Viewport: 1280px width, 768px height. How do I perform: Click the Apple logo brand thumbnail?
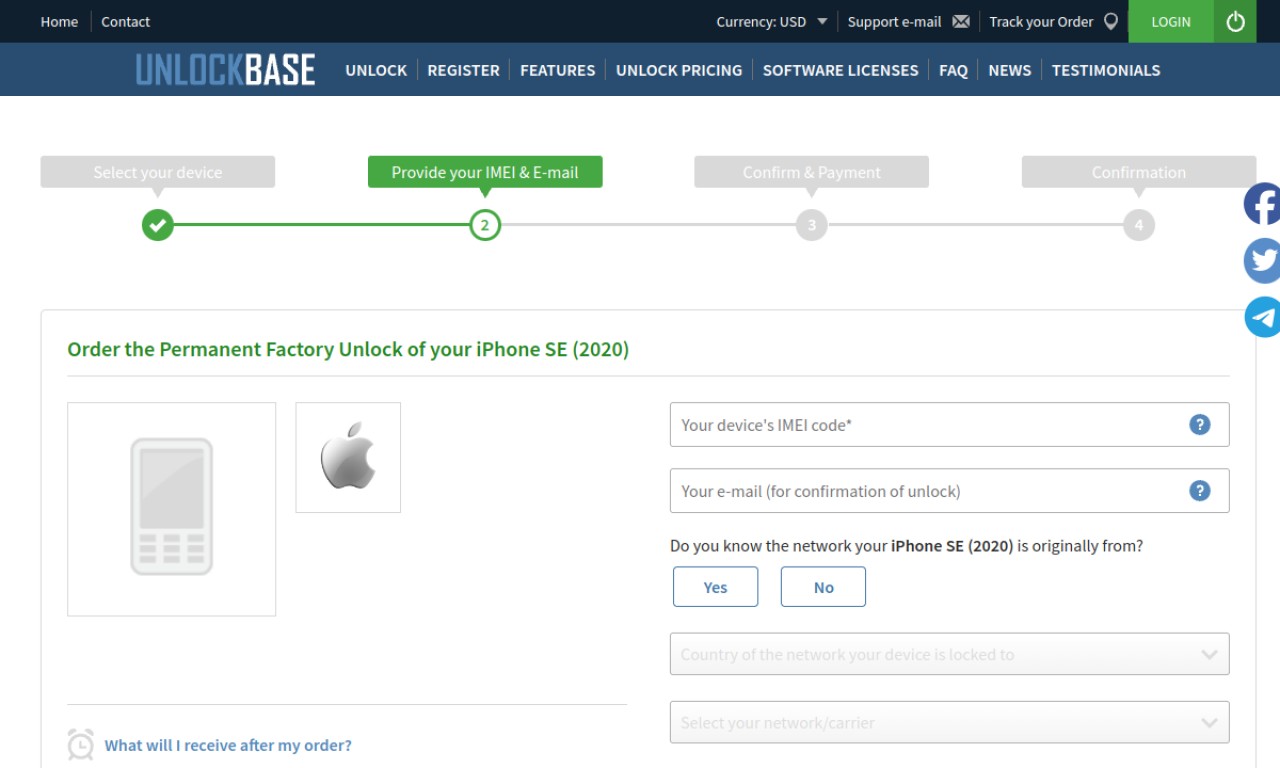click(348, 457)
